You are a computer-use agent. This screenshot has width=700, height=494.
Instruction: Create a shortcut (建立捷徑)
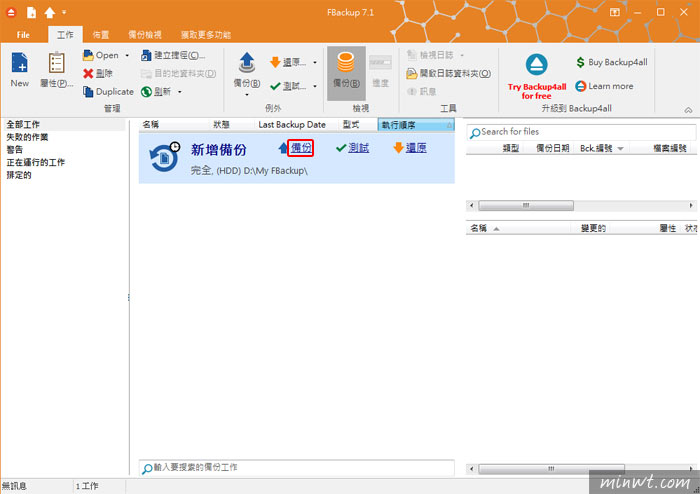point(173,55)
